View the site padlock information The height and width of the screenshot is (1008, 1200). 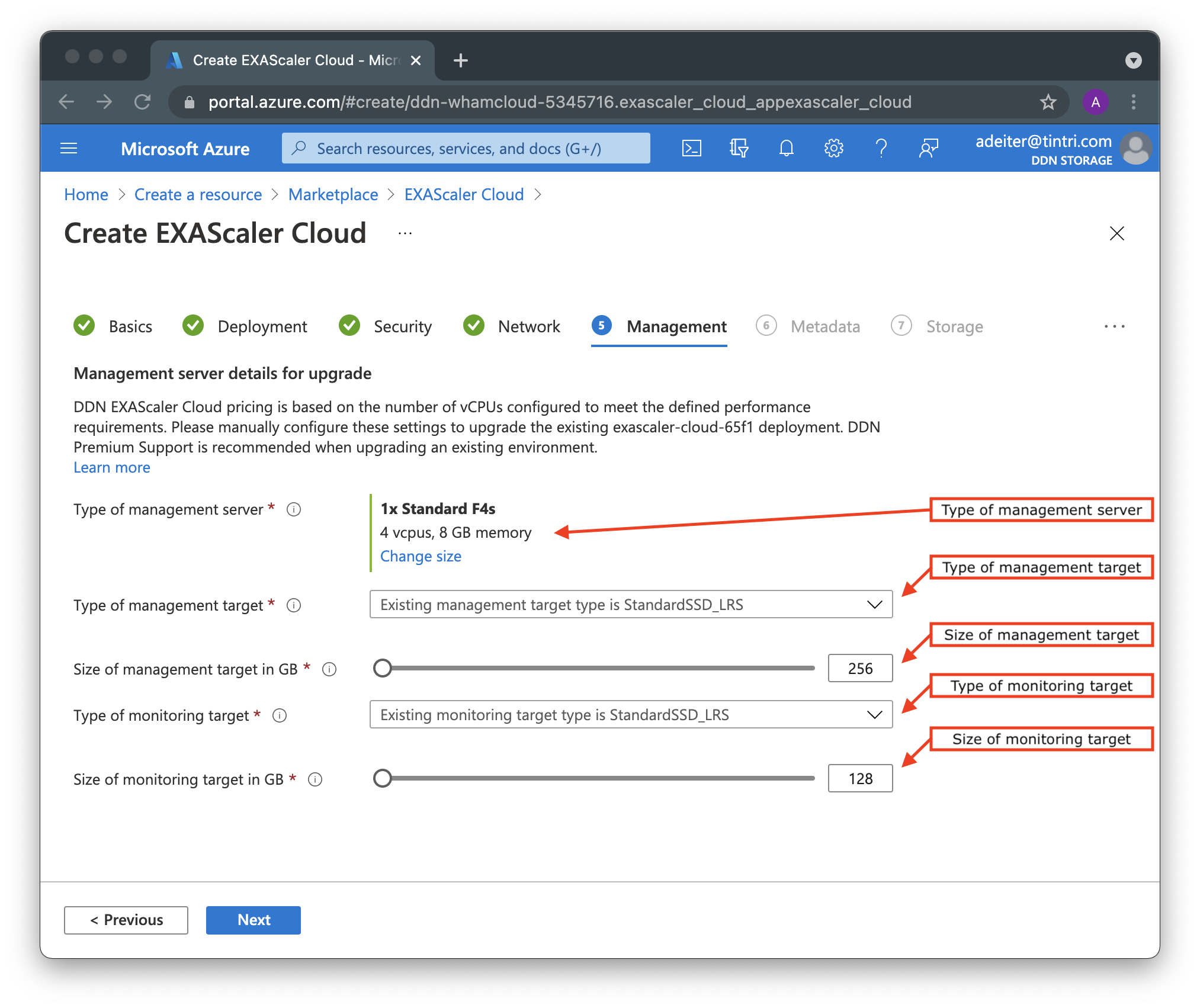[190, 102]
